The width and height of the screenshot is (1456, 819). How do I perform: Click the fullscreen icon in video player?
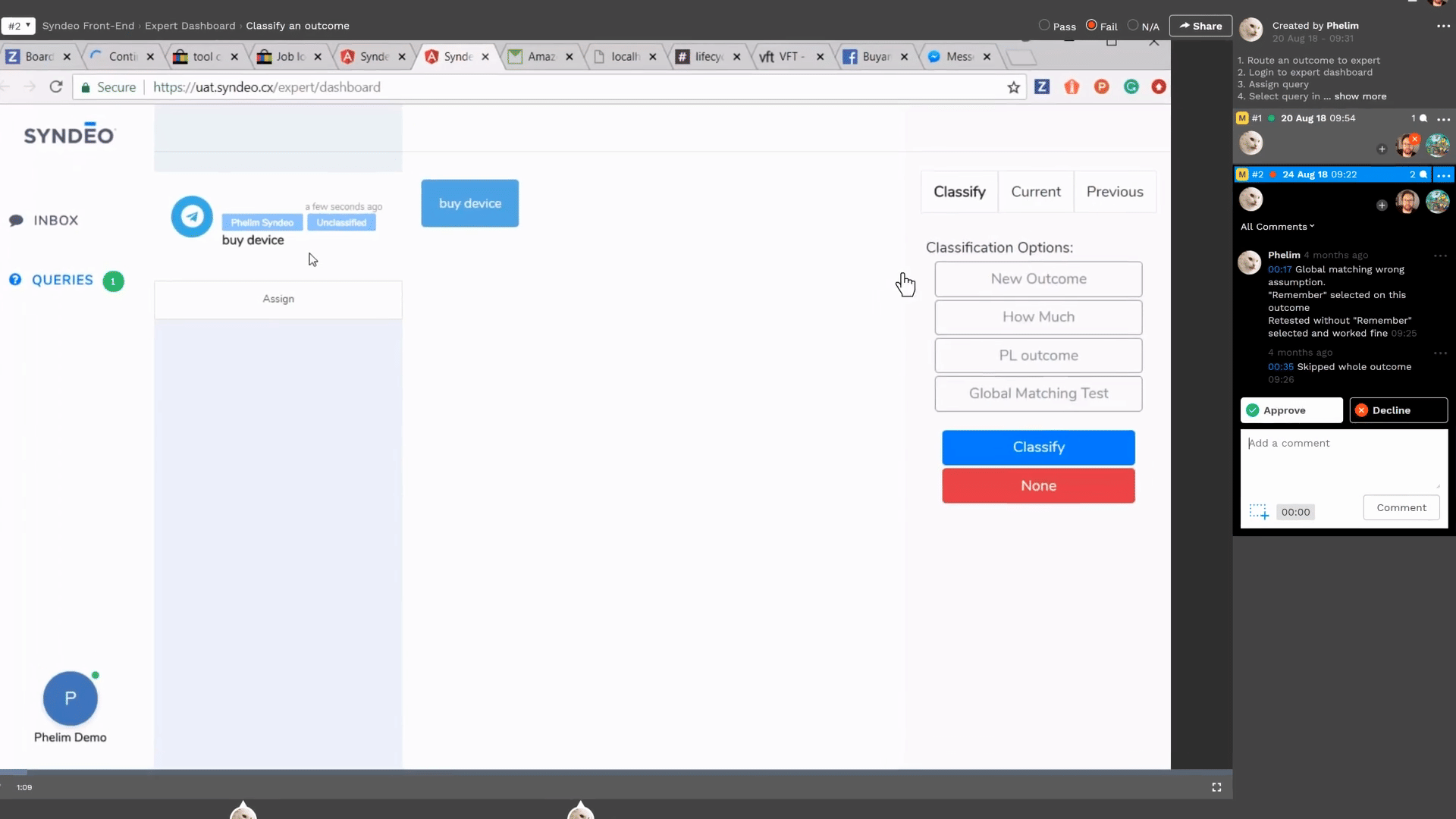coord(1216,787)
